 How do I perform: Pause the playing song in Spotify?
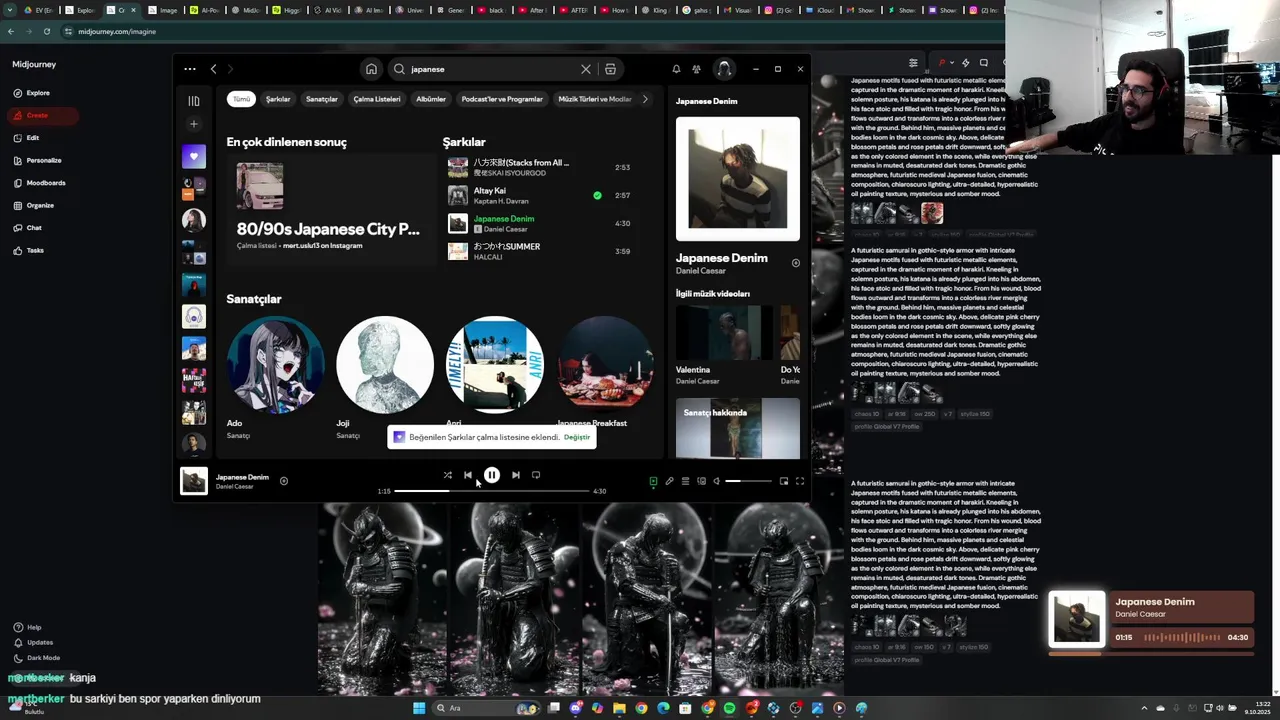coord(491,475)
